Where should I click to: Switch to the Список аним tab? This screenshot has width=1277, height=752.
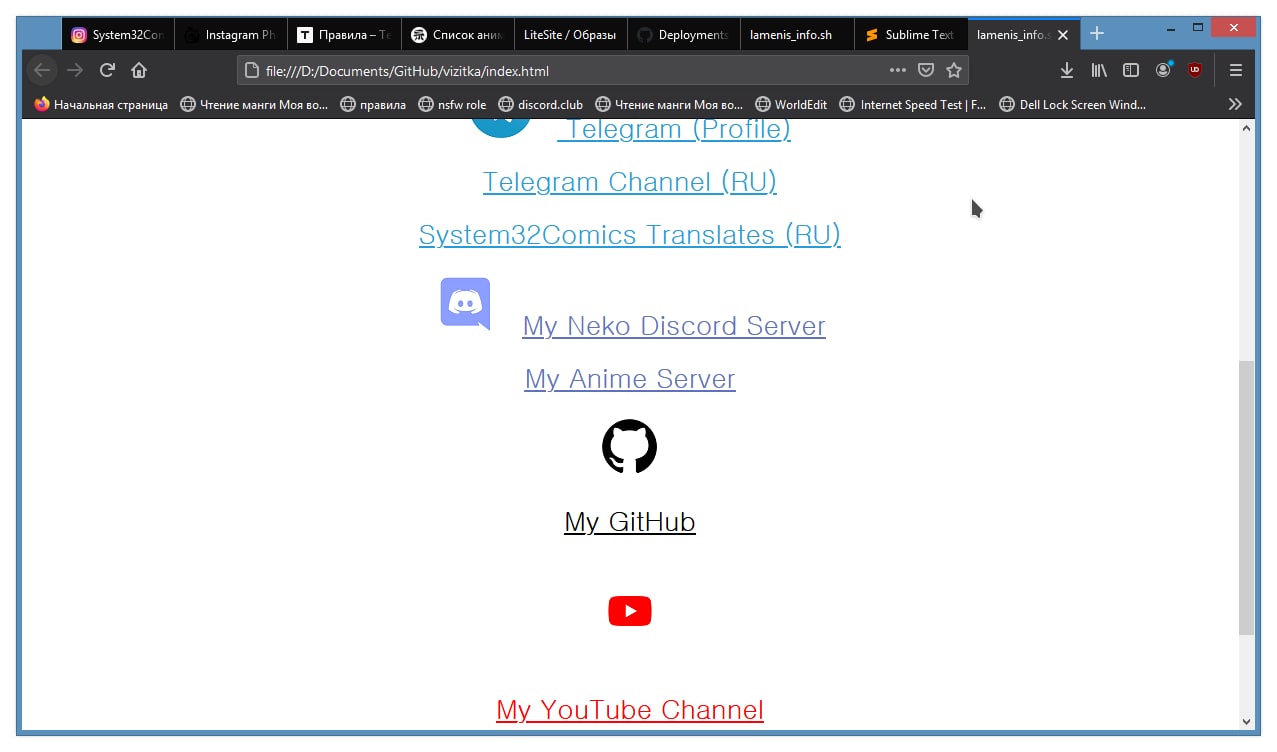(x=458, y=34)
